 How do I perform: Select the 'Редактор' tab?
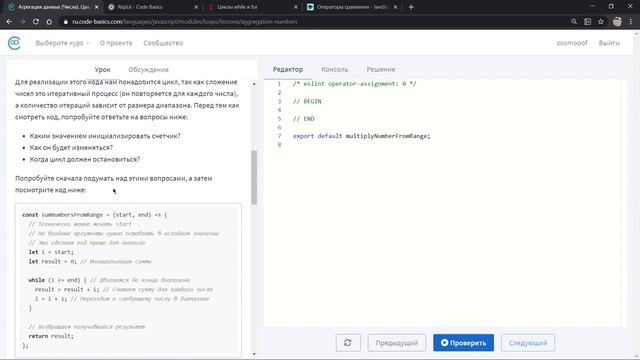coord(288,69)
